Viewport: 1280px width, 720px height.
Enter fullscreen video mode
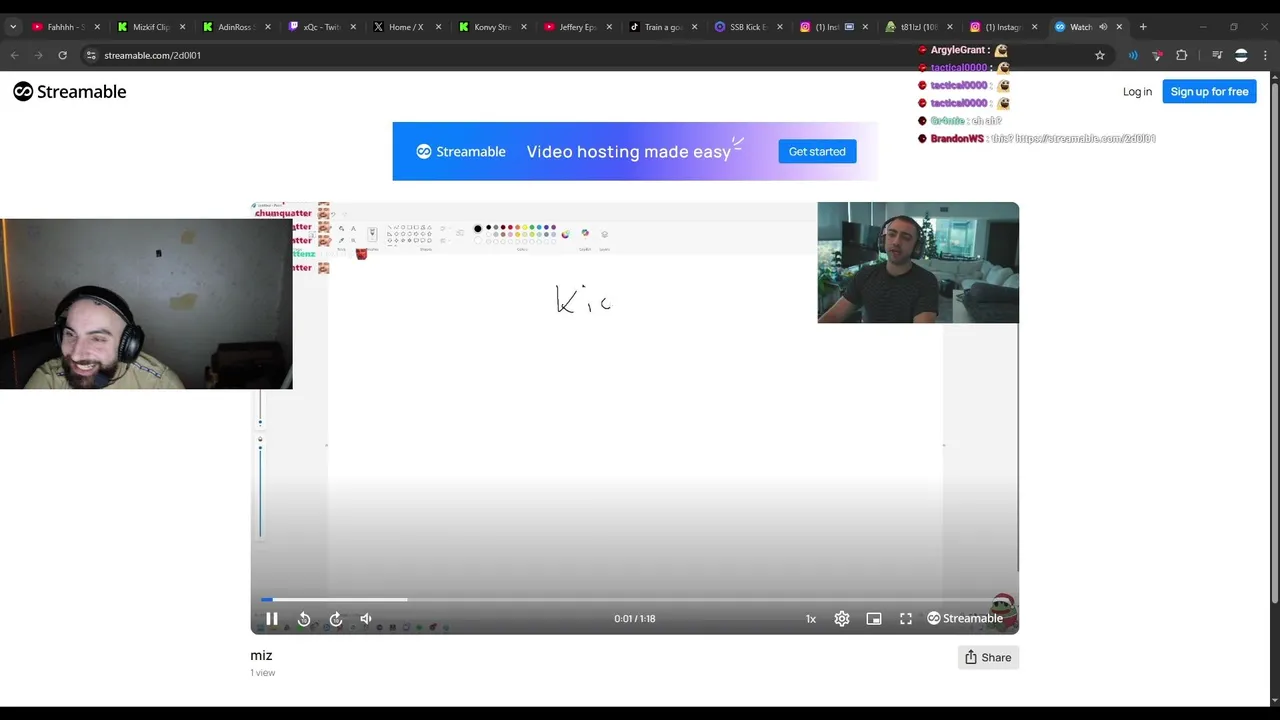coord(906,619)
